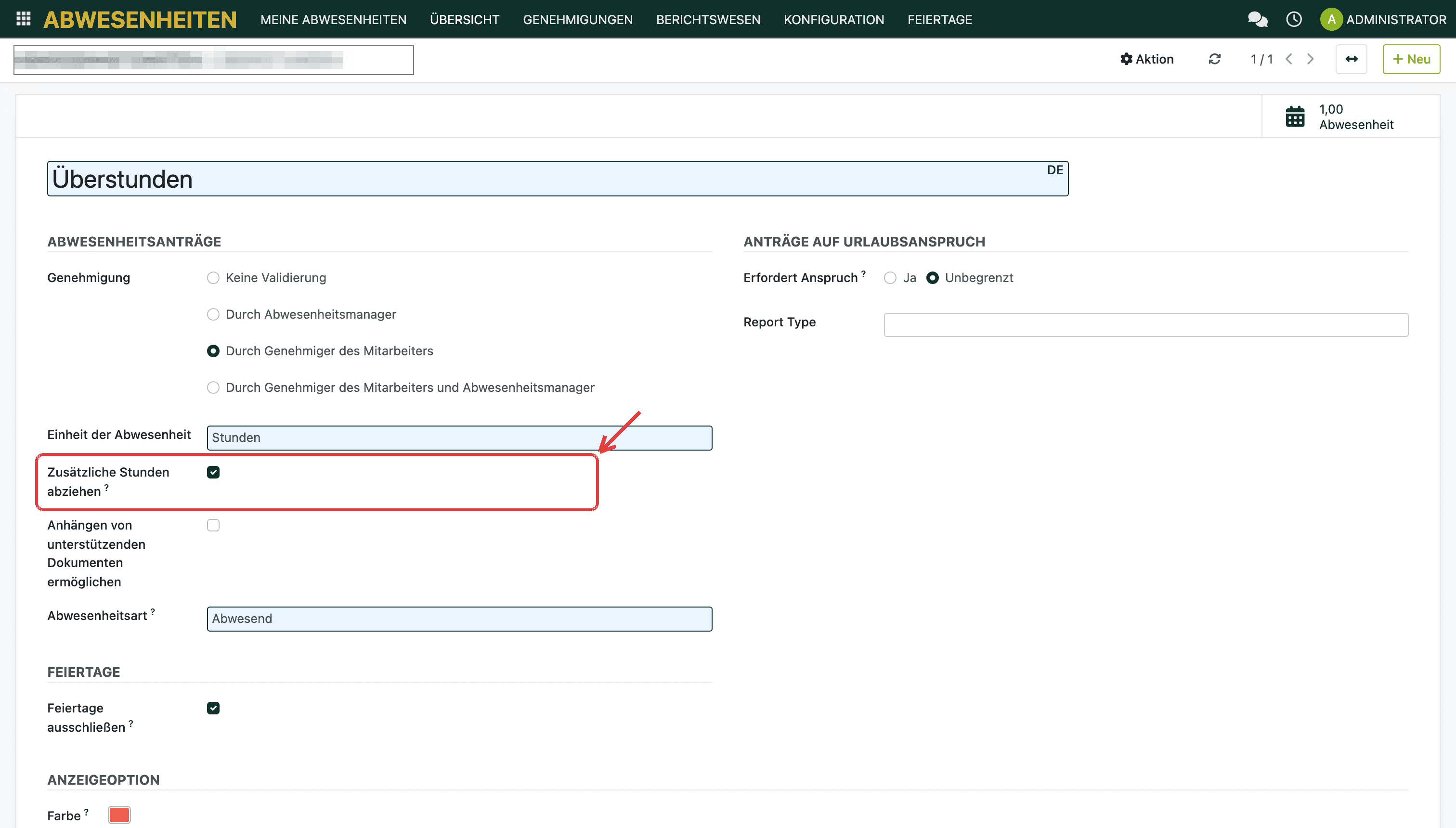Viewport: 1456px width, 828px height.
Task: Show help tooltip for Farbe
Action: pyautogui.click(x=86, y=812)
